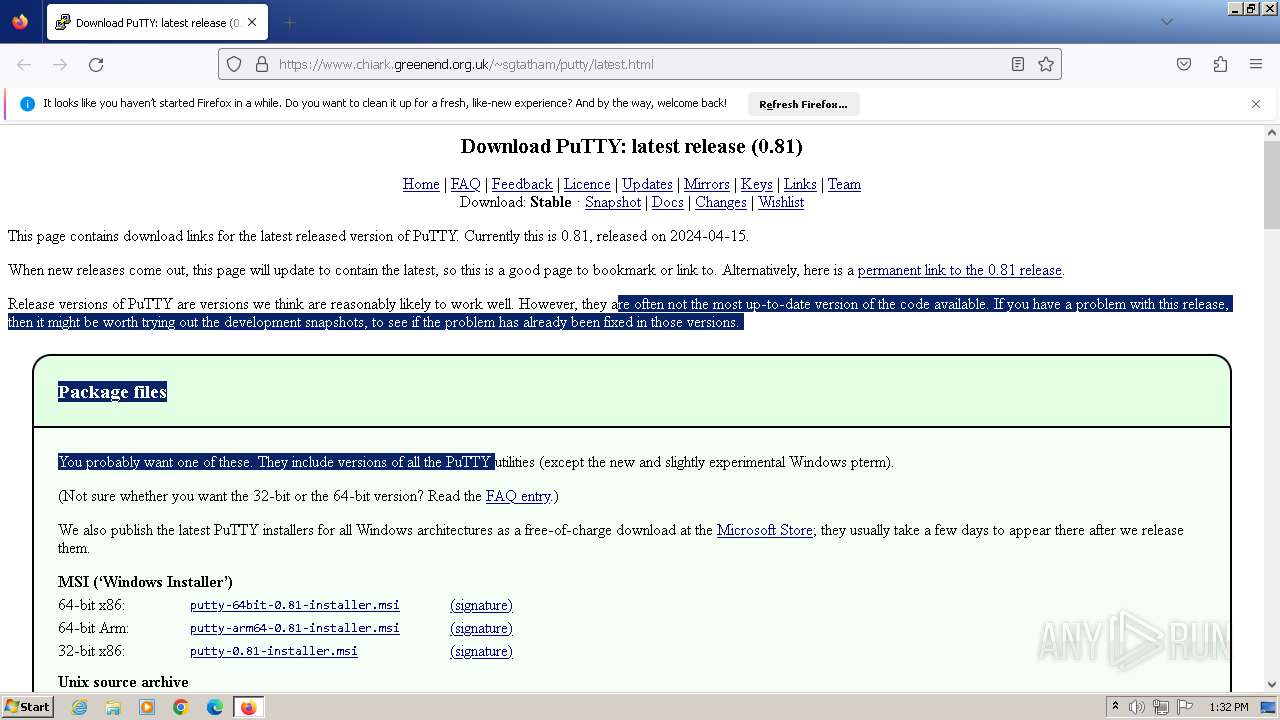Launch Internet Explorer from the taskbar
The image size is (1280, 720).
[79, 707]
